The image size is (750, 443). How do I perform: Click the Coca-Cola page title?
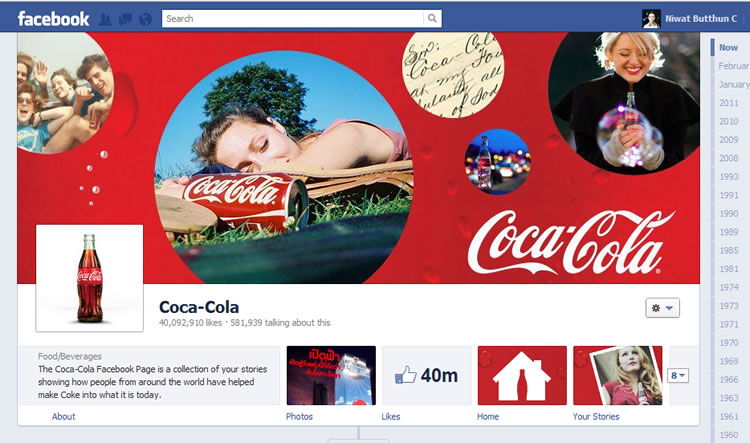click(199, 307)
